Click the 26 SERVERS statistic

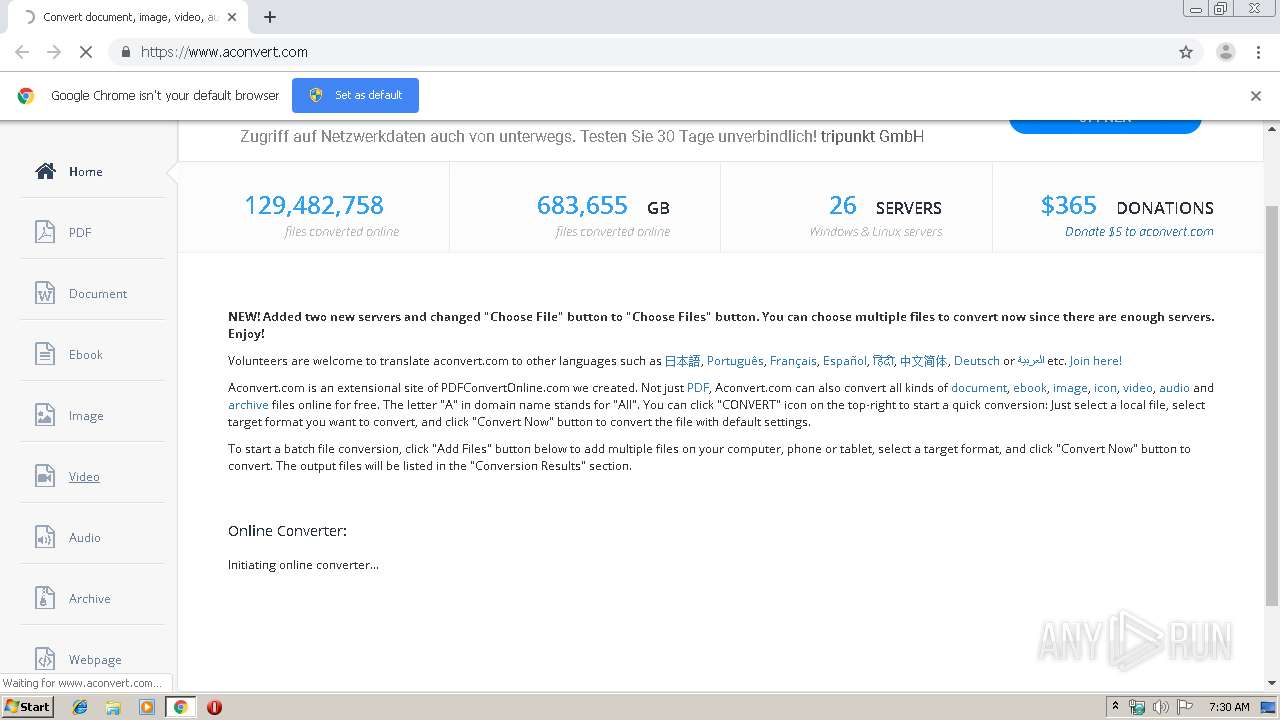click(x=885, y=206)
